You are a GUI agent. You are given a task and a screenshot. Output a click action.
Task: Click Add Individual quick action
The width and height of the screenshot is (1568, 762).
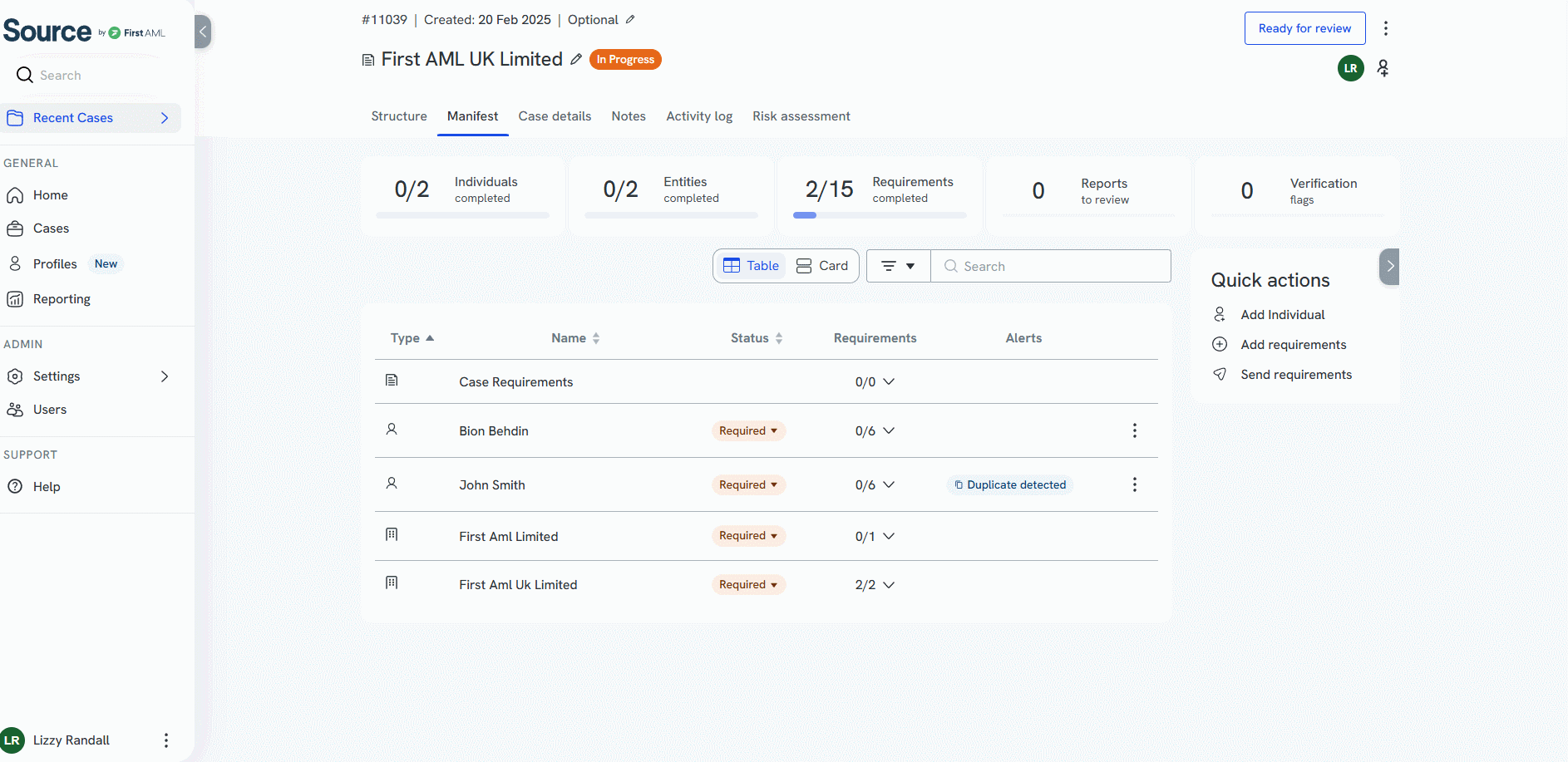pos(1283,314)
